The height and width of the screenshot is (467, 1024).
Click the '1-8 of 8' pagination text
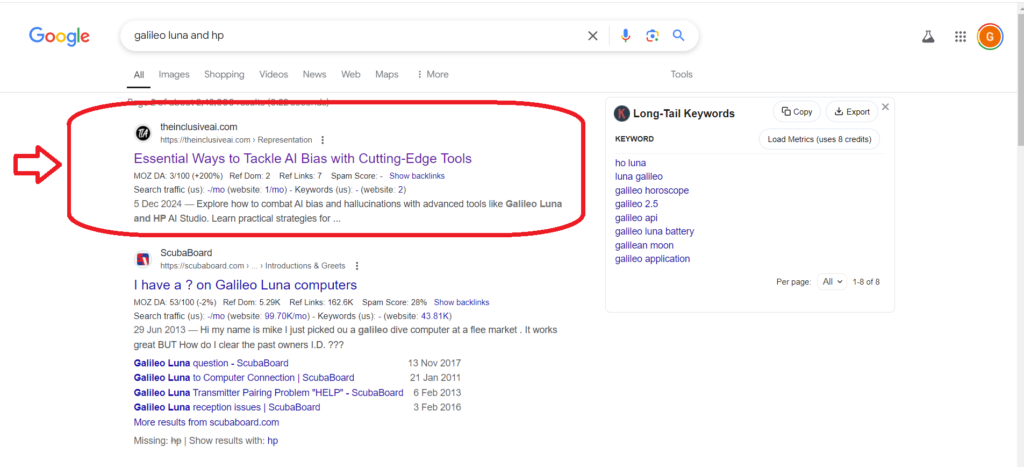pyautogui.click(x=866, y=282)
